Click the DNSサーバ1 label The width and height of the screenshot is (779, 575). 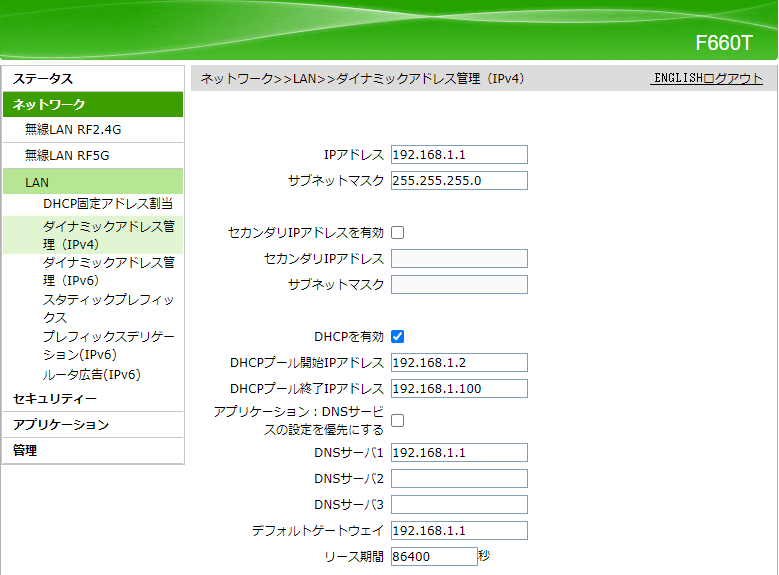349,452
